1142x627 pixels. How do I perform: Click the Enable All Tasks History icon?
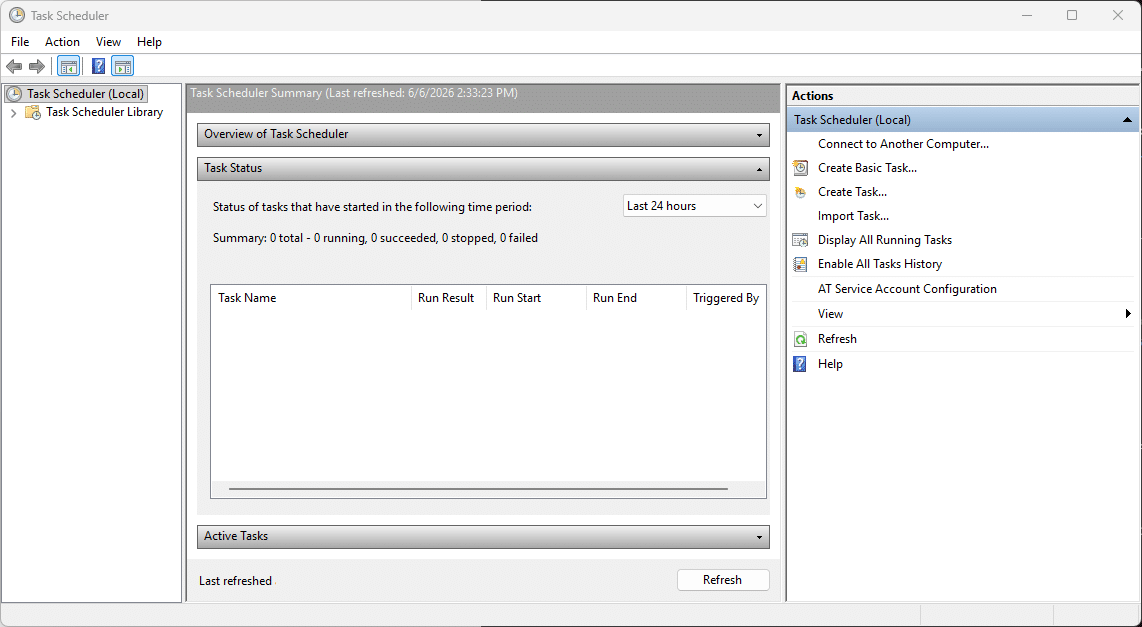(800, 264)
